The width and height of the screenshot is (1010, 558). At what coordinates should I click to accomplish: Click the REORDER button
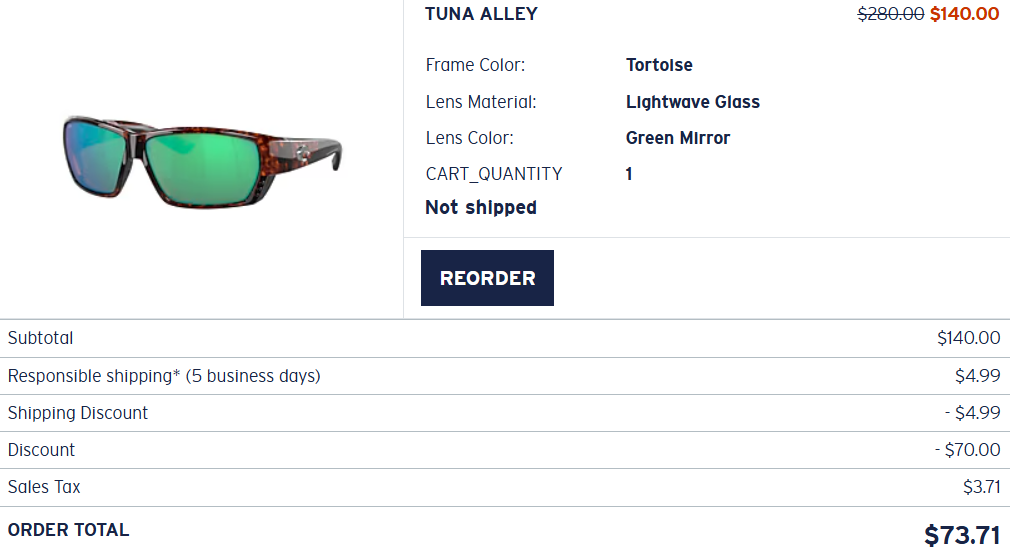point(487,278)
